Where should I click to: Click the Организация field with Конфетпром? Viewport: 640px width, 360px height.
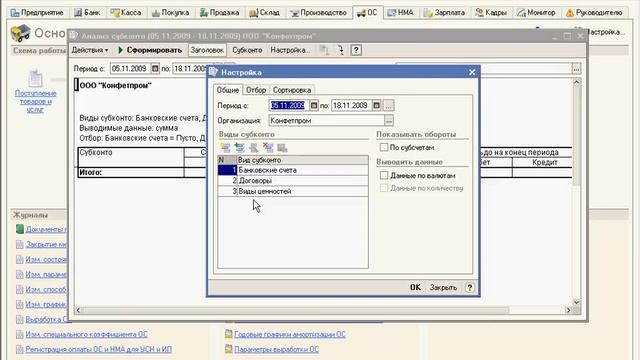tap(327, 120)
